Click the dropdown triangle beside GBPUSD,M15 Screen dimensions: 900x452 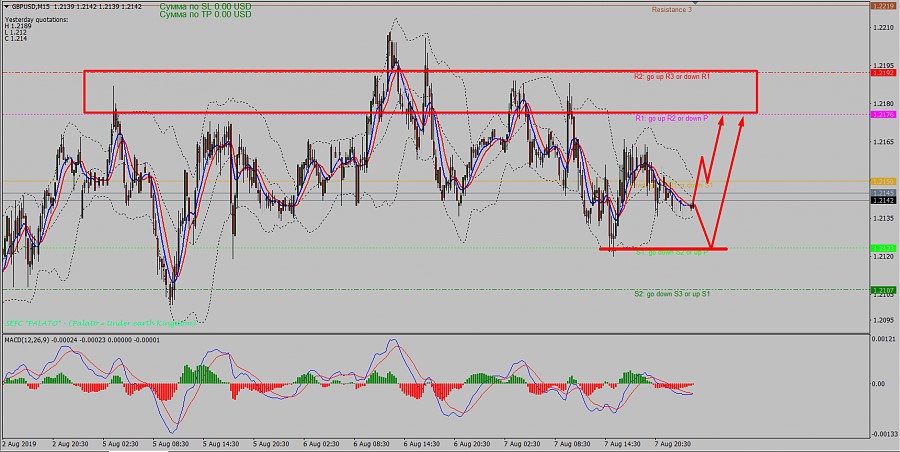click(4, 6)
